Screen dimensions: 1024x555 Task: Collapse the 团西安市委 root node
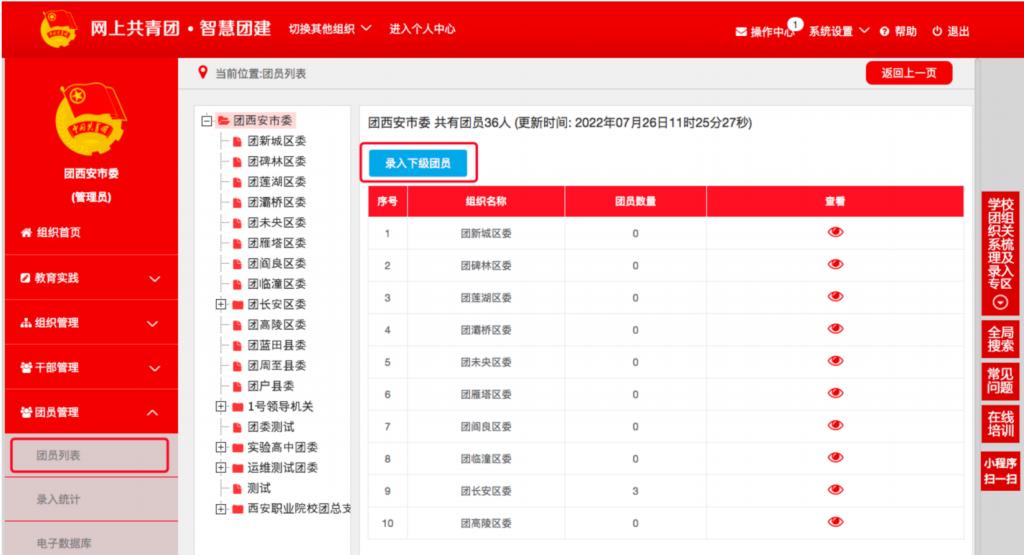[206, 120]
